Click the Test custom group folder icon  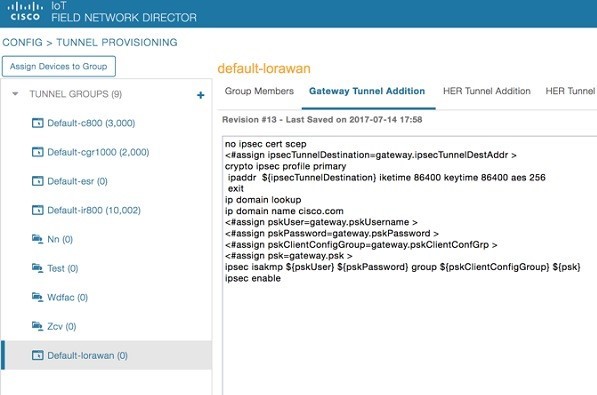(37, 268)
